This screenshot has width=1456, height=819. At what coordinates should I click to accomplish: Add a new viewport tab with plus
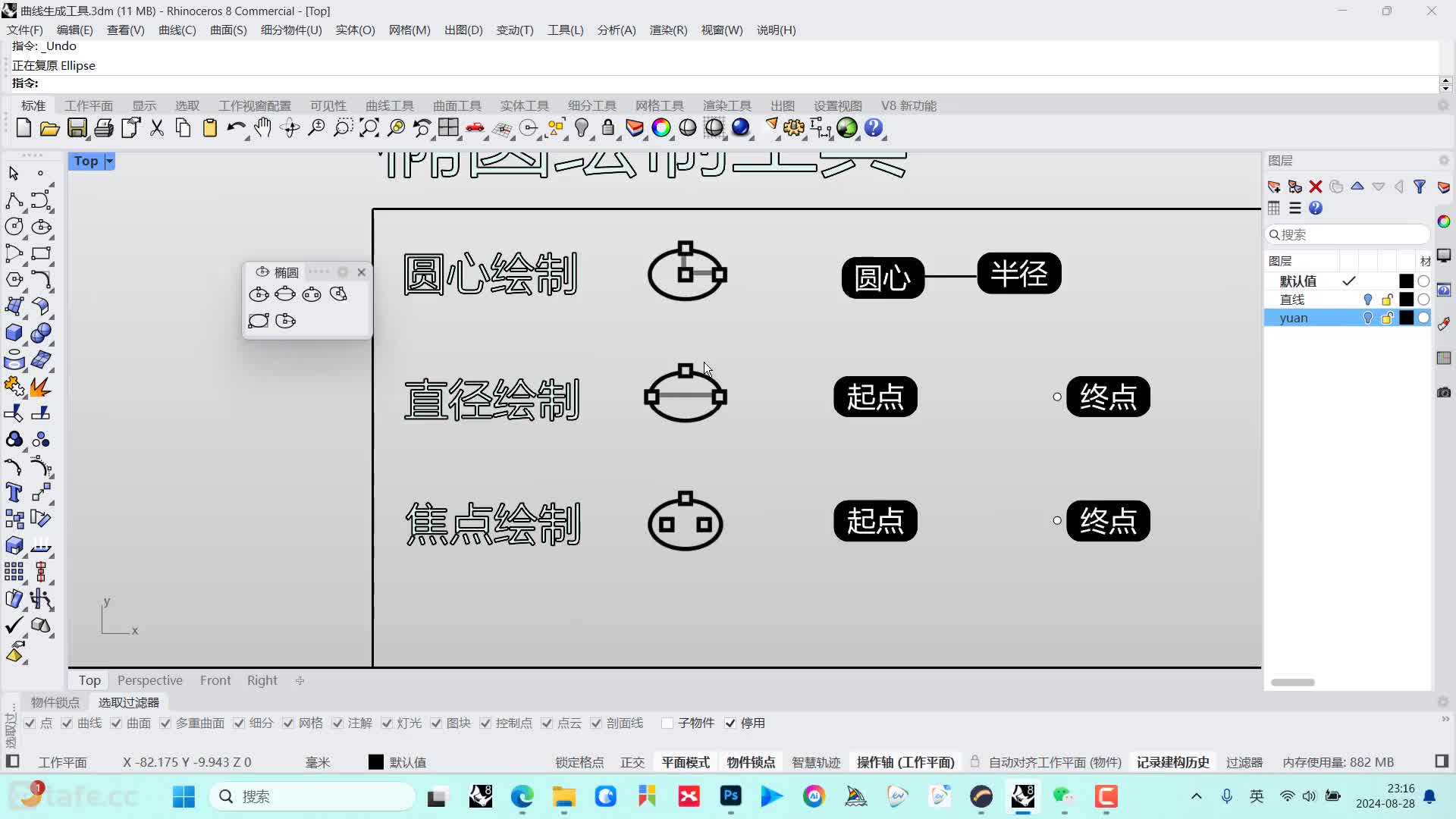[300, 680]
